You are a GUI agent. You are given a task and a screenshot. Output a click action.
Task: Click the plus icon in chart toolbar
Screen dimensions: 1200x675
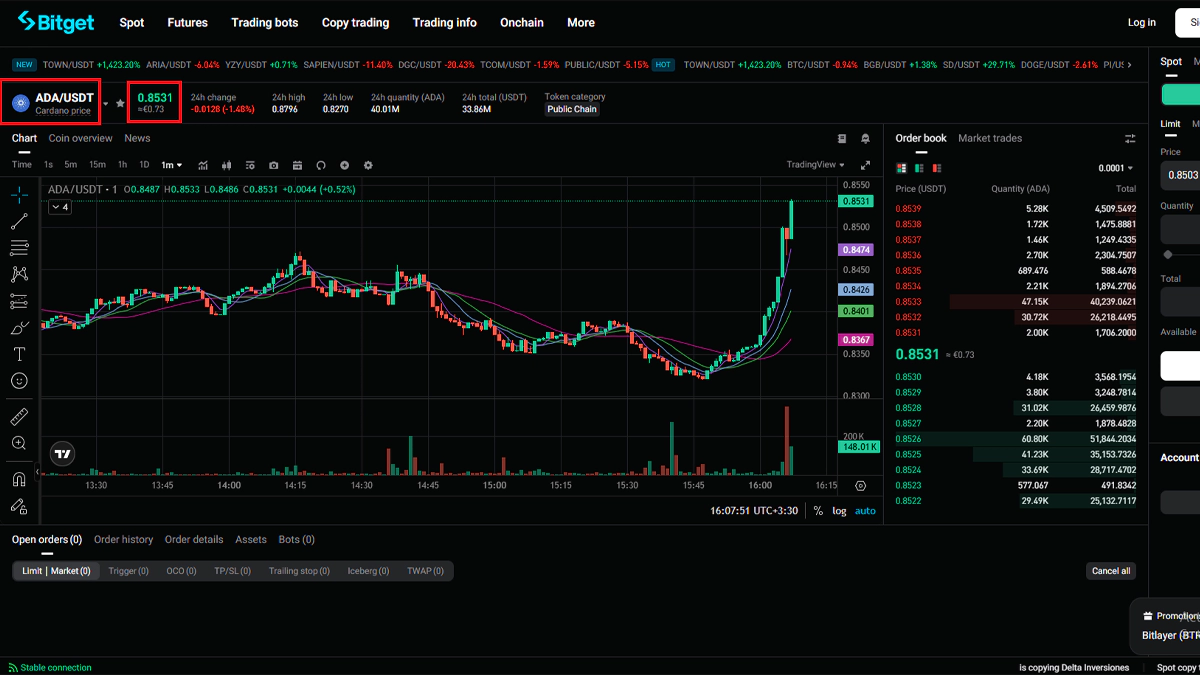(x=344, y=165)
